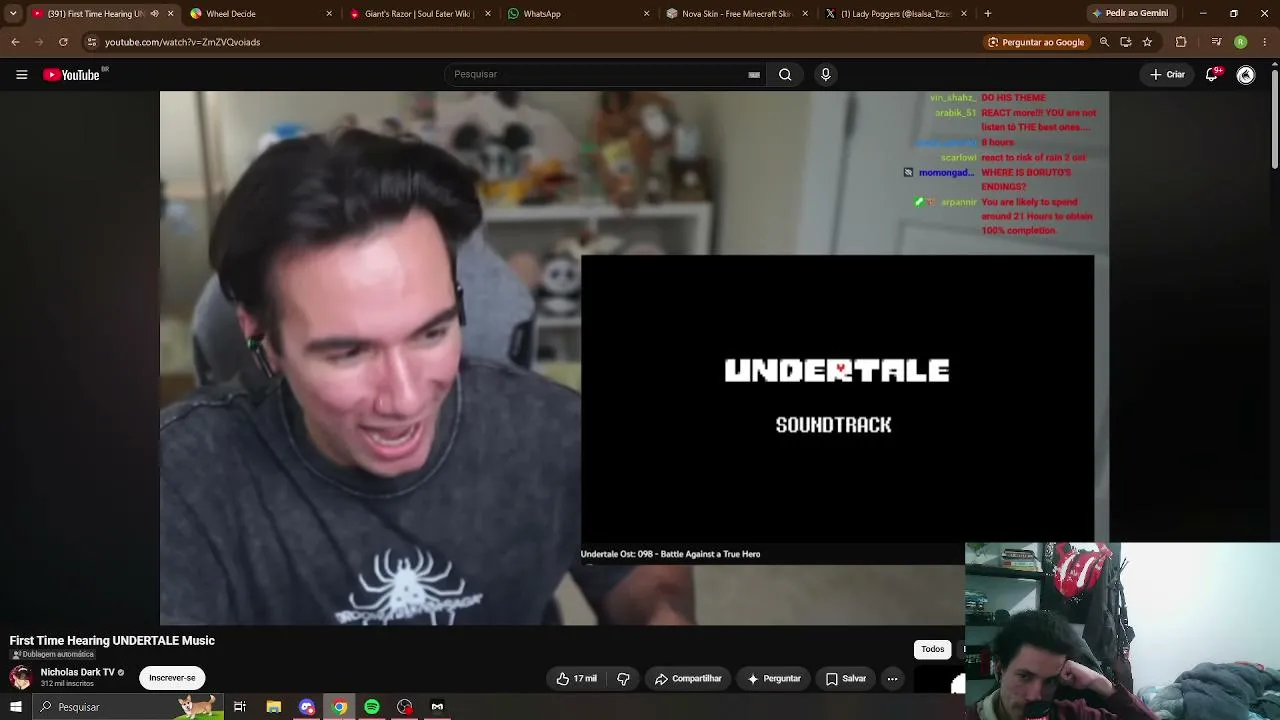The width and height of the screenshot is (1280, 720).
Task: Click the Compartilhar share button
Action: tap(688, 679)
